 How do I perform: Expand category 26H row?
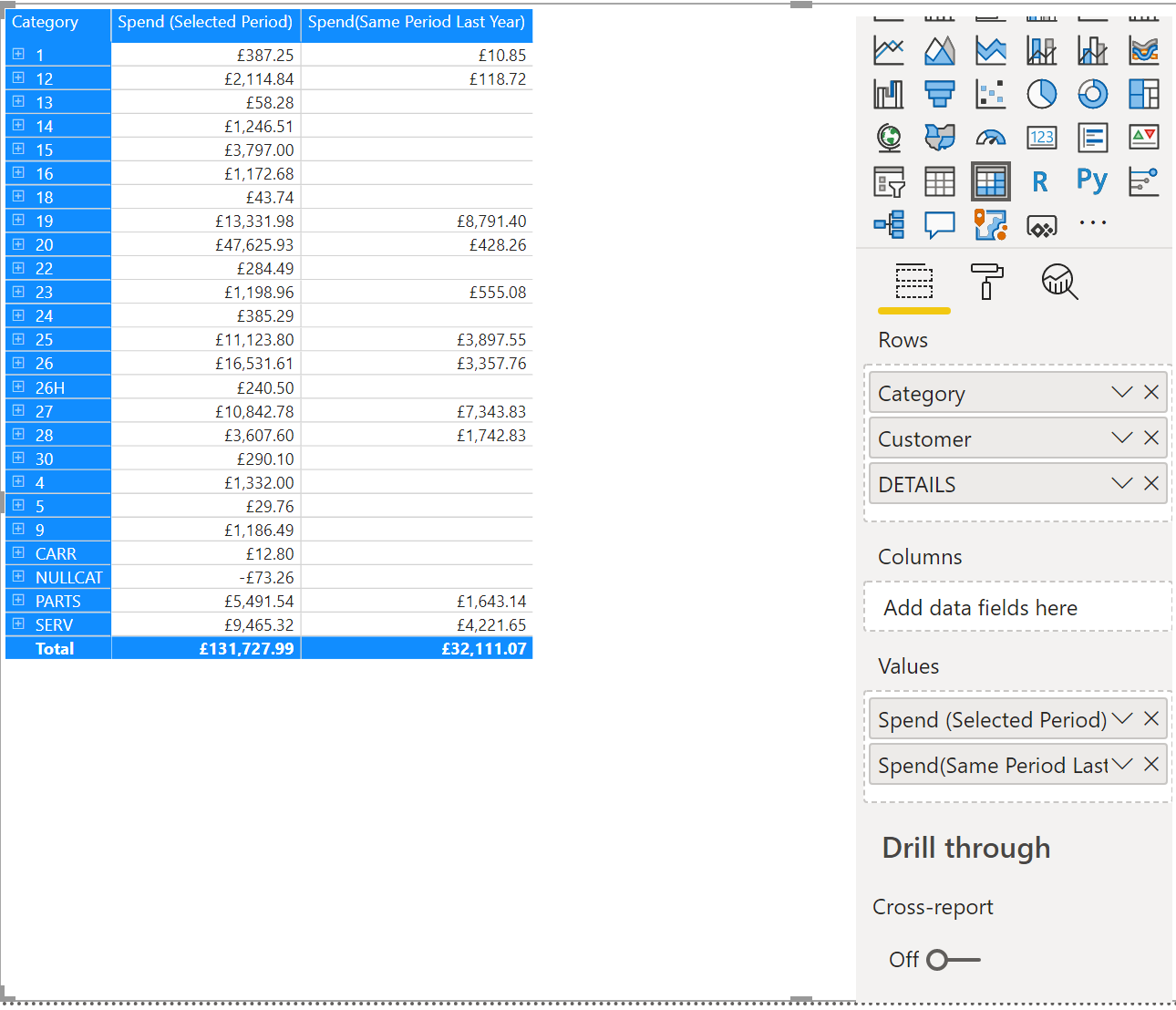coord(18,386)
